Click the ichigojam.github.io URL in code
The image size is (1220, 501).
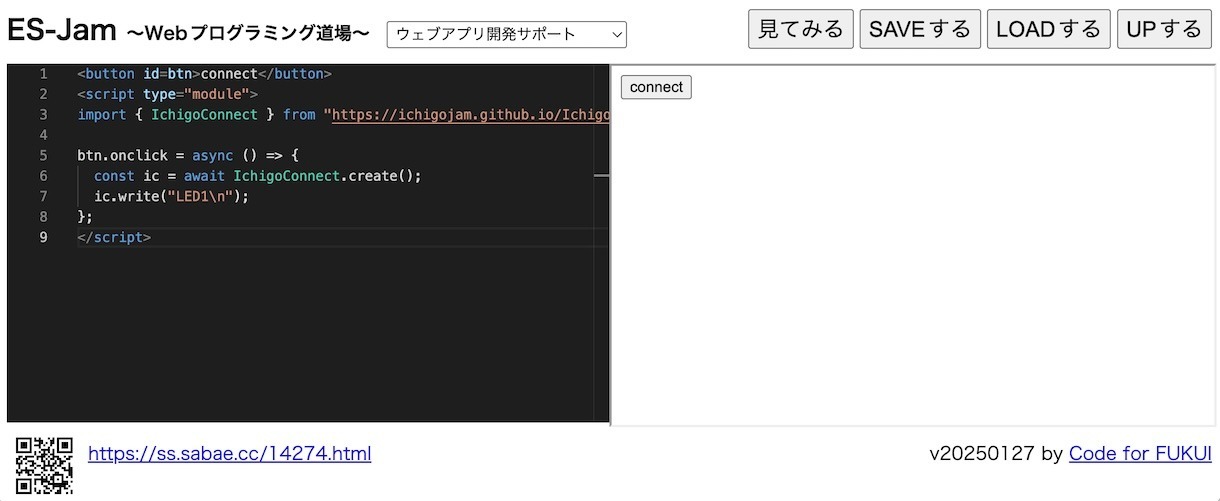470,115
